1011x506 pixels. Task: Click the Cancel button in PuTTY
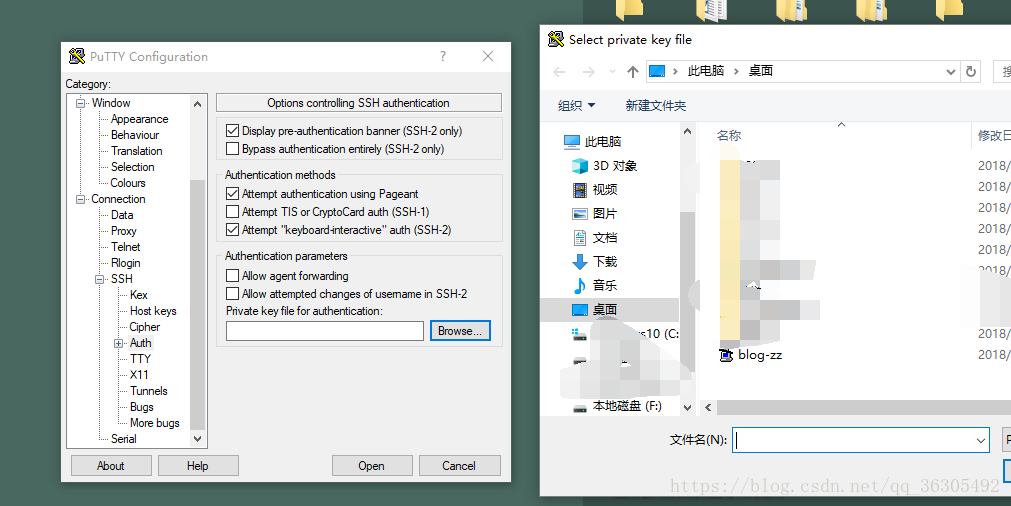point(460,465)
